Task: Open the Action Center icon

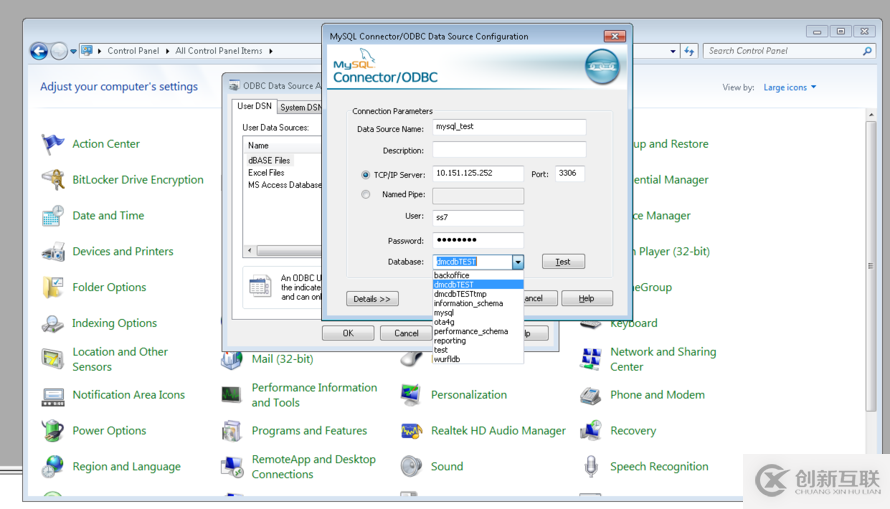Action: pyautogui.click(x=53, y=144)
